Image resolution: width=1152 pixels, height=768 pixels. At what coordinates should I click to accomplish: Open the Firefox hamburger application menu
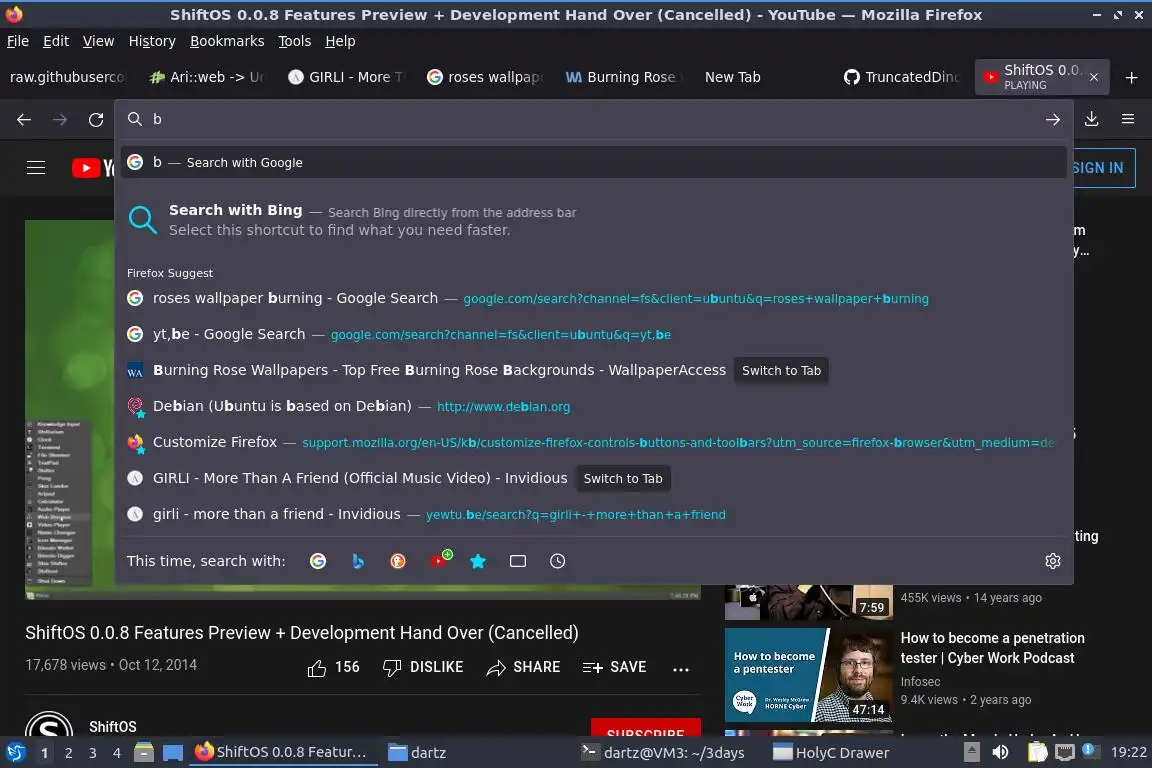coord(1128,119)
